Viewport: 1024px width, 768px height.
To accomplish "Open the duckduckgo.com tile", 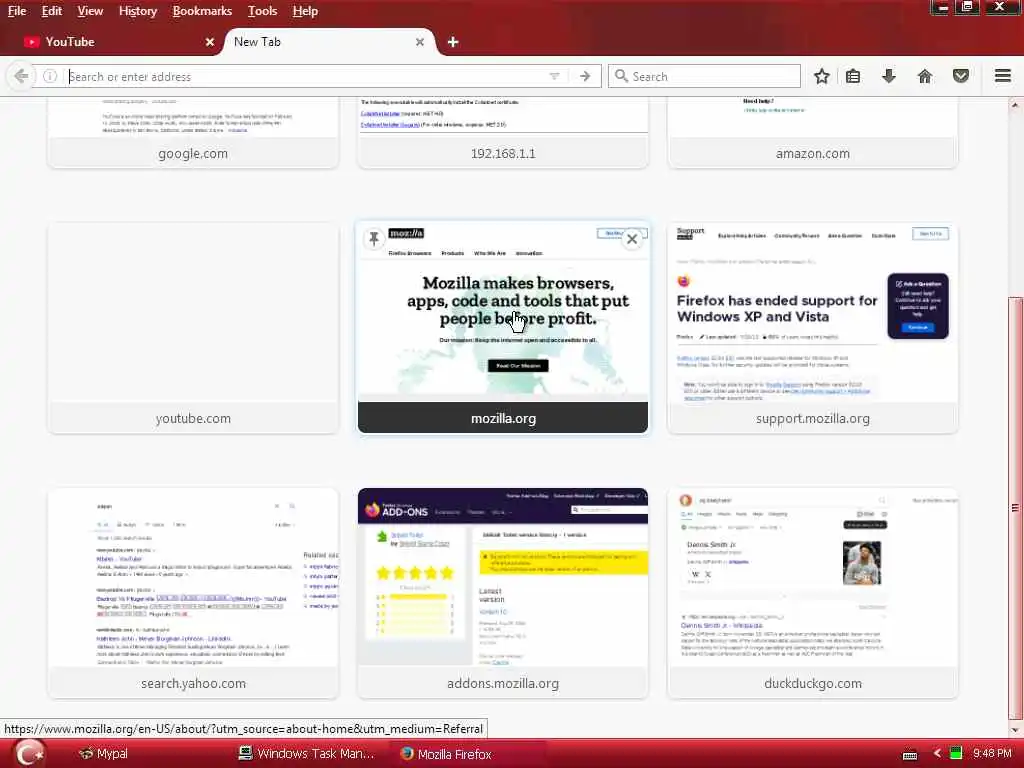I will point(812,593).
